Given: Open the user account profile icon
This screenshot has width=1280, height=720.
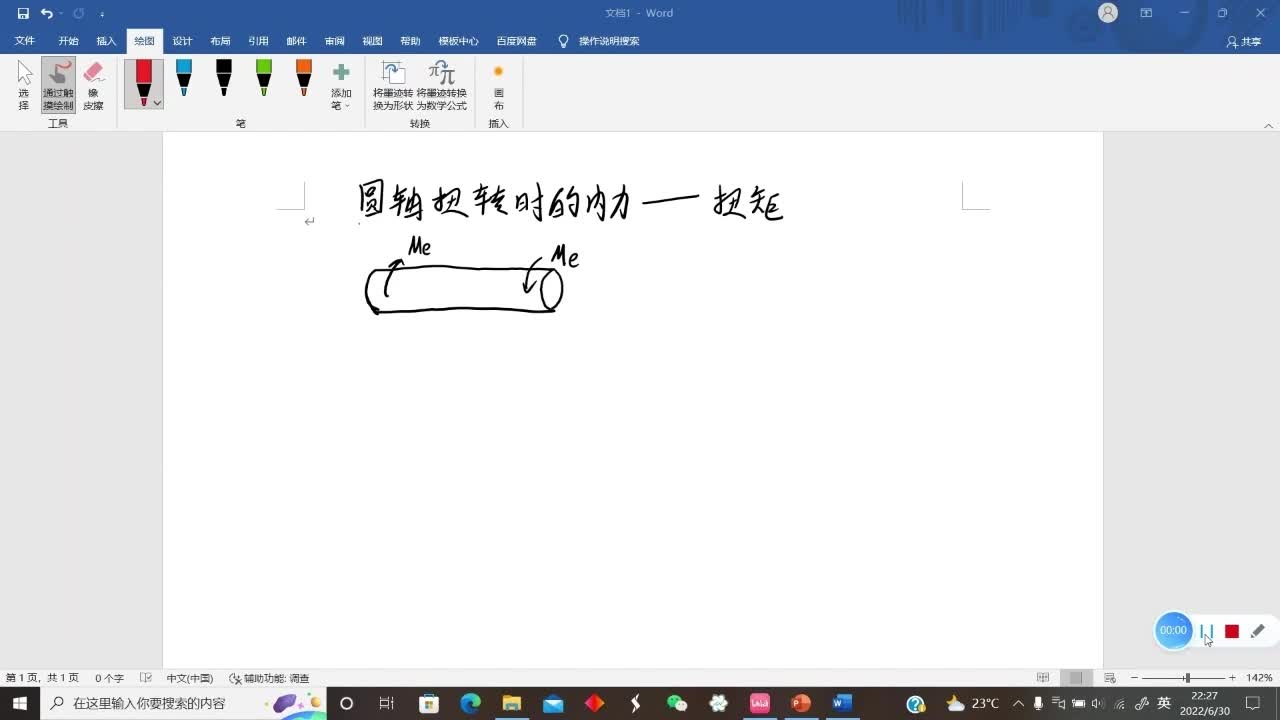Looking at the screenshot, I should pos(1108,13).
